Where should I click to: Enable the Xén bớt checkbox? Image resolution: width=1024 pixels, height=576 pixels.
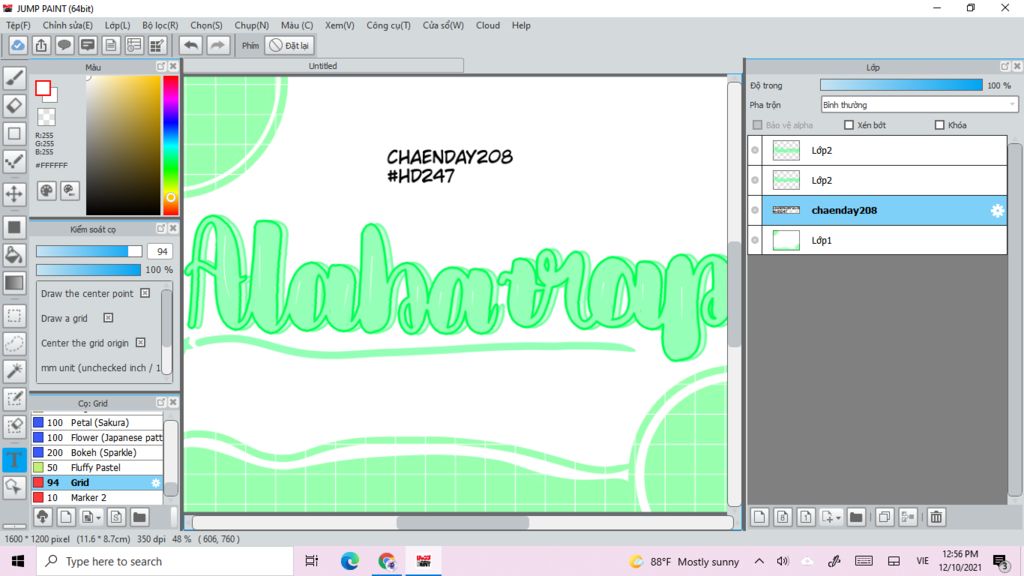click(849, 125)
